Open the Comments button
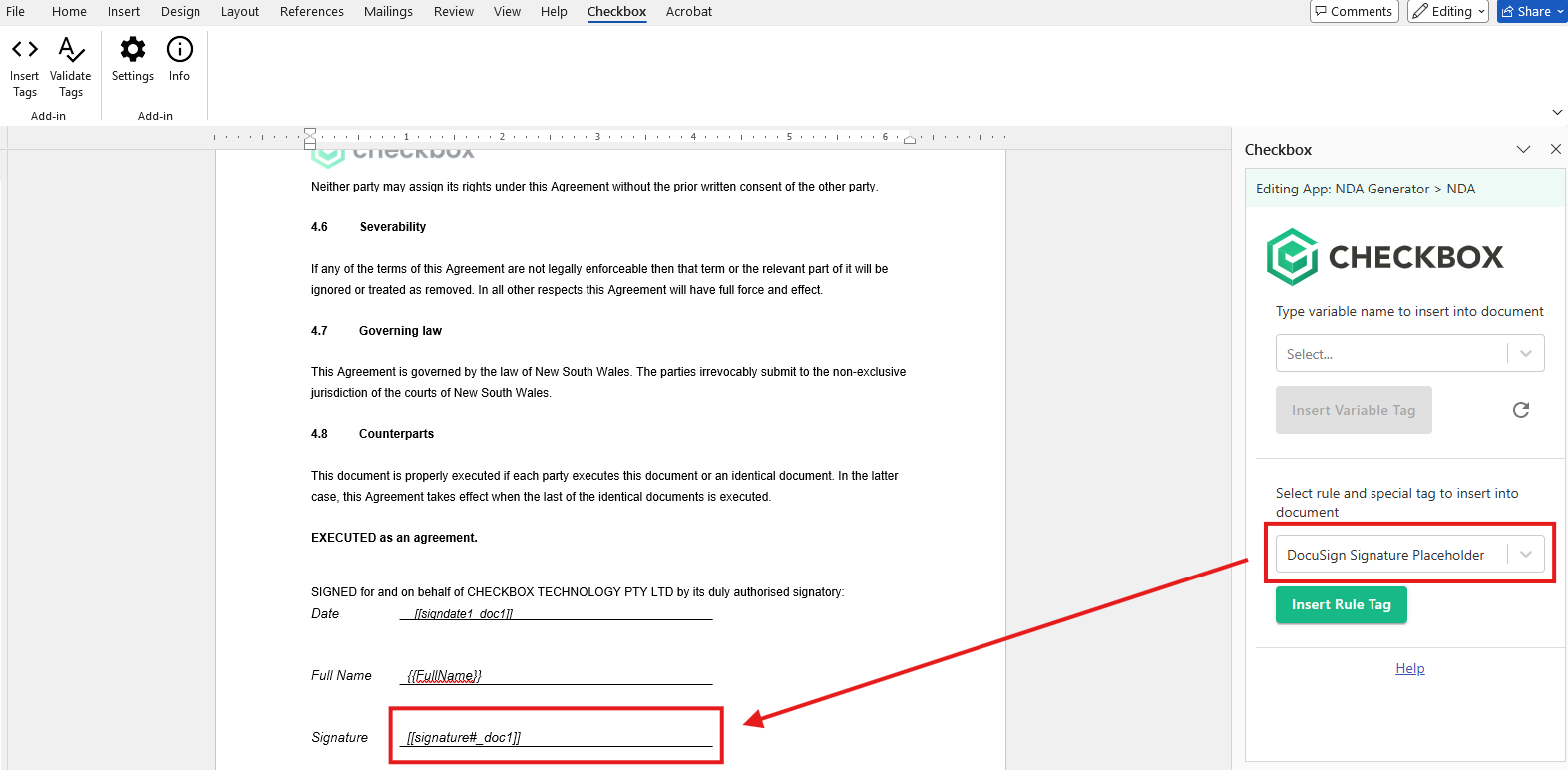The image size is (1568, 770). coord(1355,11)
